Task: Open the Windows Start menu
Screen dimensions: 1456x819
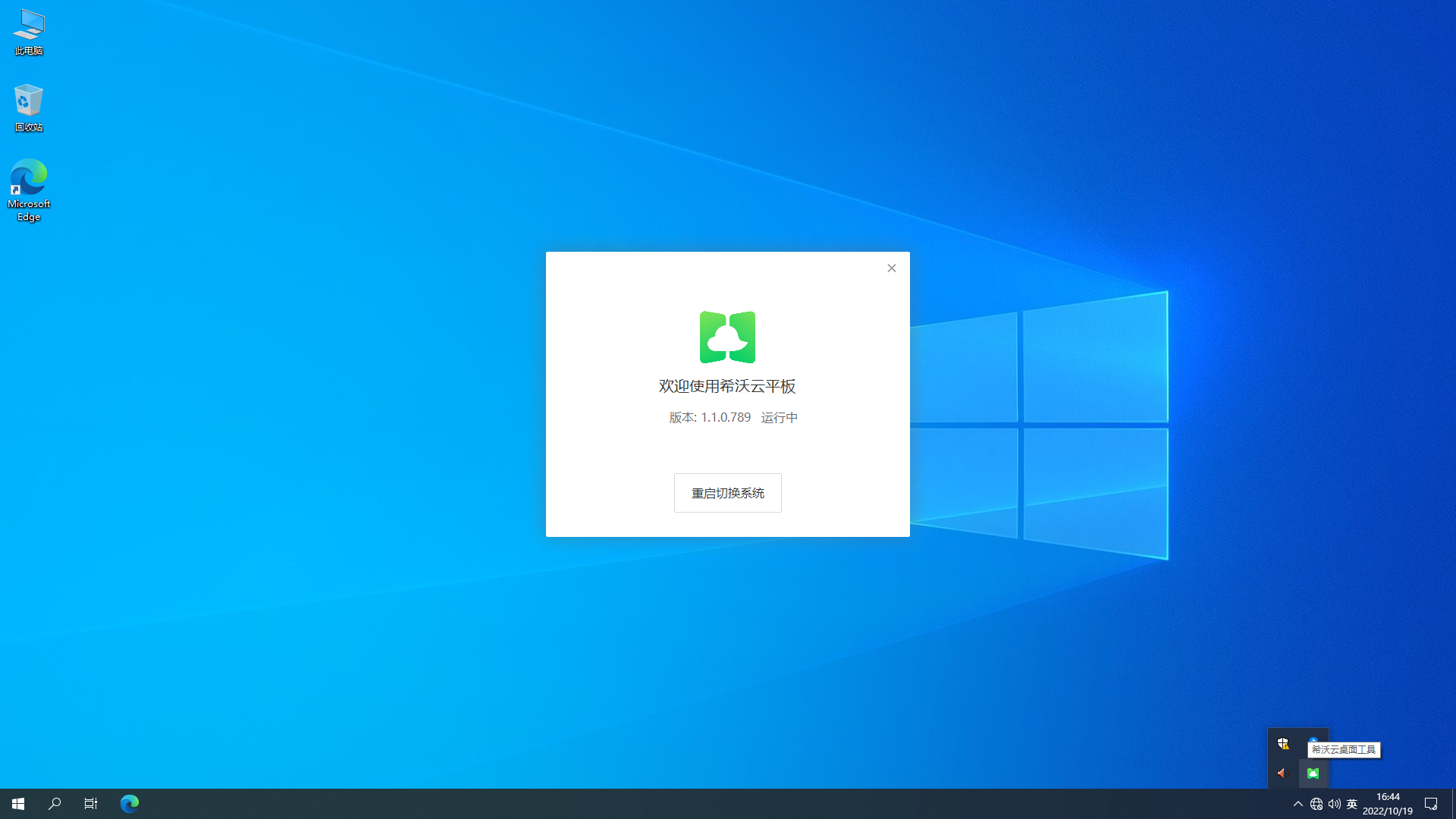Action: pyautogui.click(x=18, y=804)
